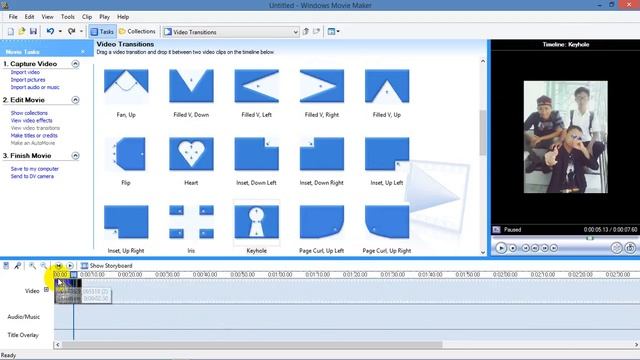Click the Up One Level icon

coord(306,31)
